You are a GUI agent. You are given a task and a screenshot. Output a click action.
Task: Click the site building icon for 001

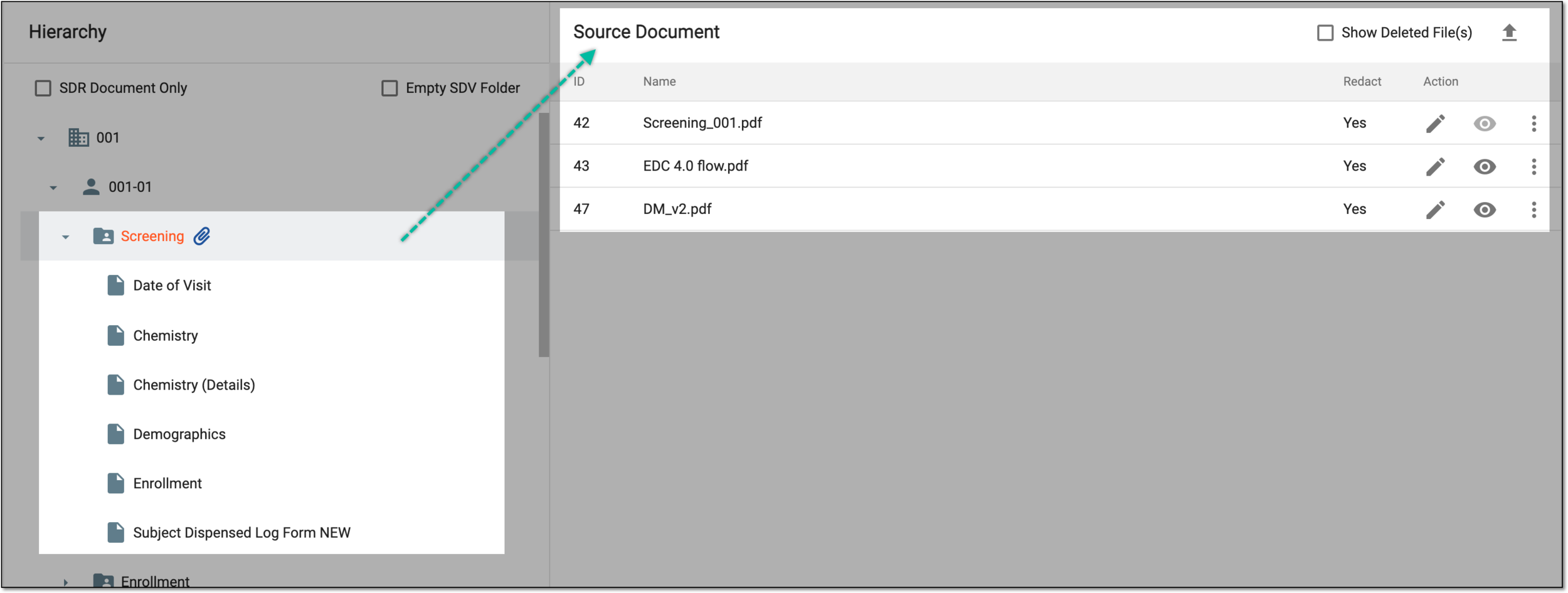[x=78, y=137]
